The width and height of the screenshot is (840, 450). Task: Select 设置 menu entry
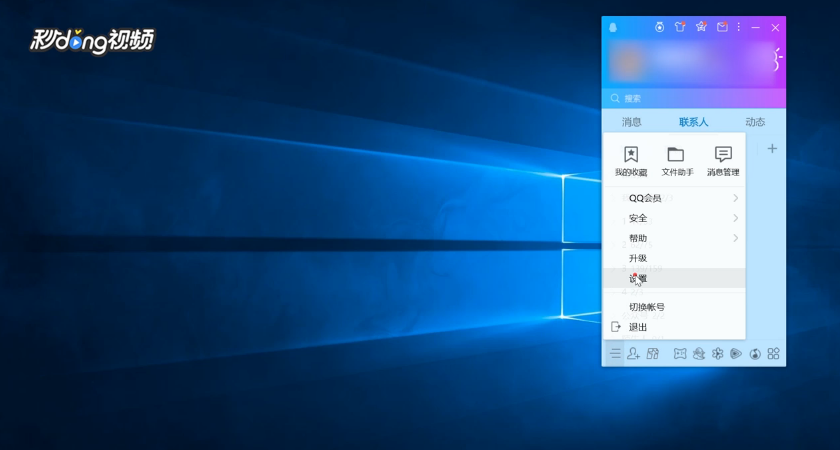(674, 278)
